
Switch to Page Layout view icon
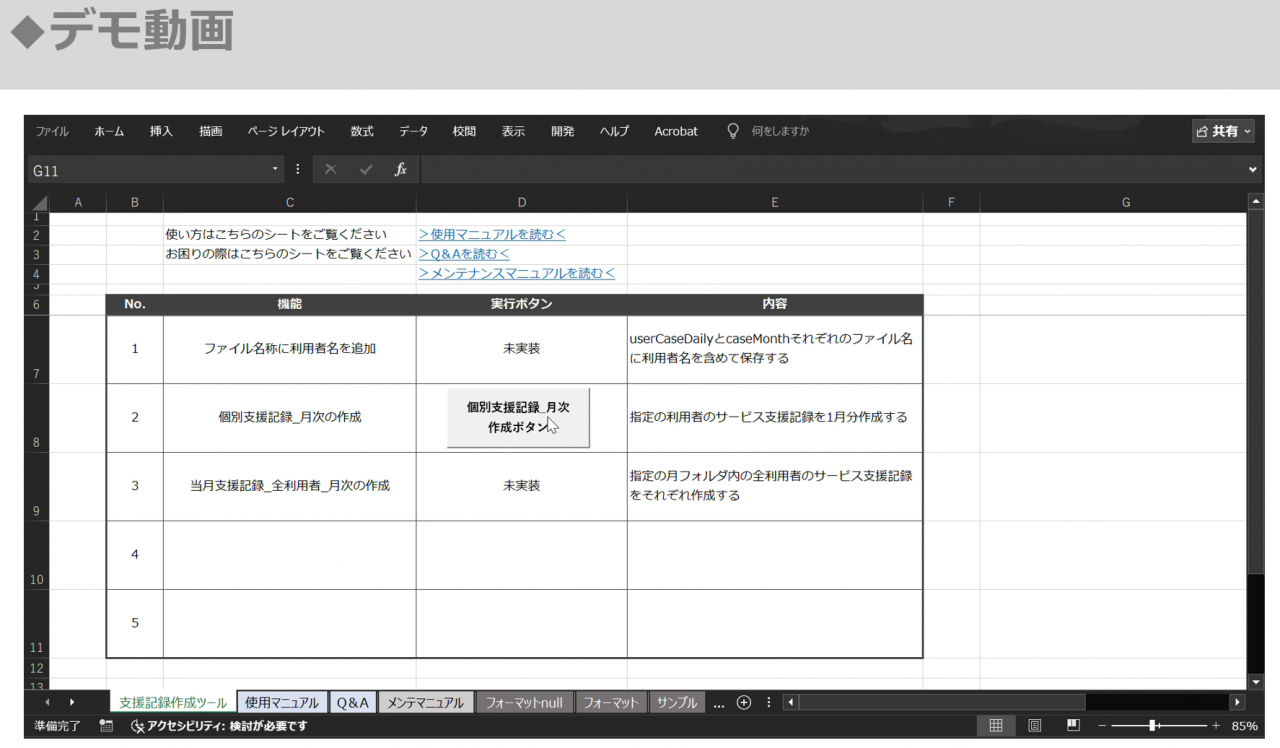(x=1035, y=726)
